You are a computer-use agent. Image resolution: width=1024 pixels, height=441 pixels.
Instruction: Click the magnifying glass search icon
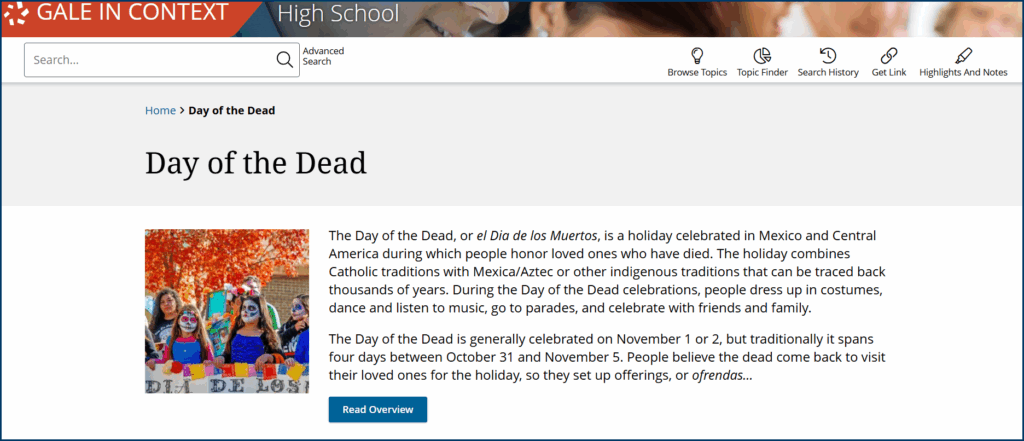point(285,59)
